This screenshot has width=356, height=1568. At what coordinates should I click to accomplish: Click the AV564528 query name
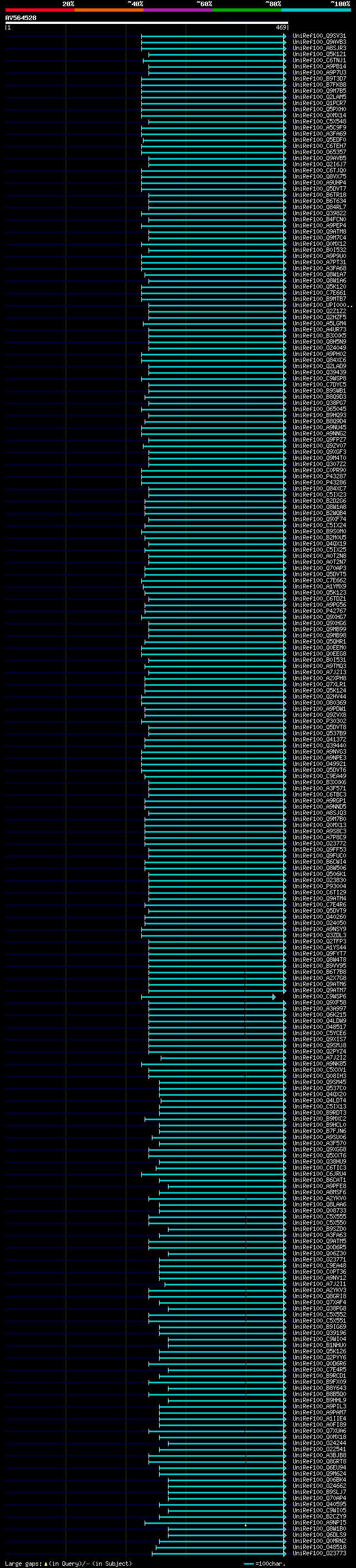21,18
